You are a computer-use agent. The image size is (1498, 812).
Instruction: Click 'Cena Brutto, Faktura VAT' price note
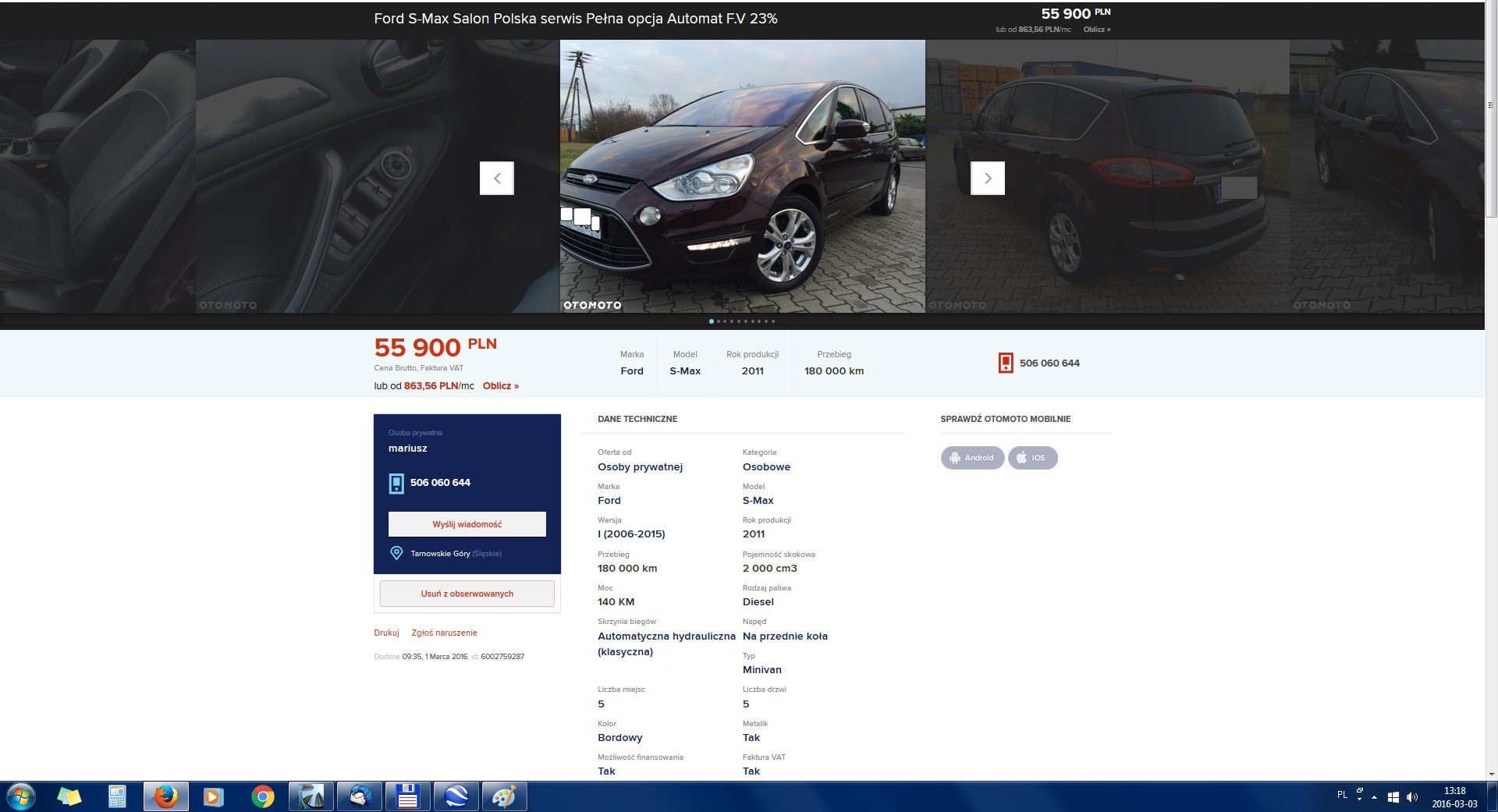(x=418, y=368)
